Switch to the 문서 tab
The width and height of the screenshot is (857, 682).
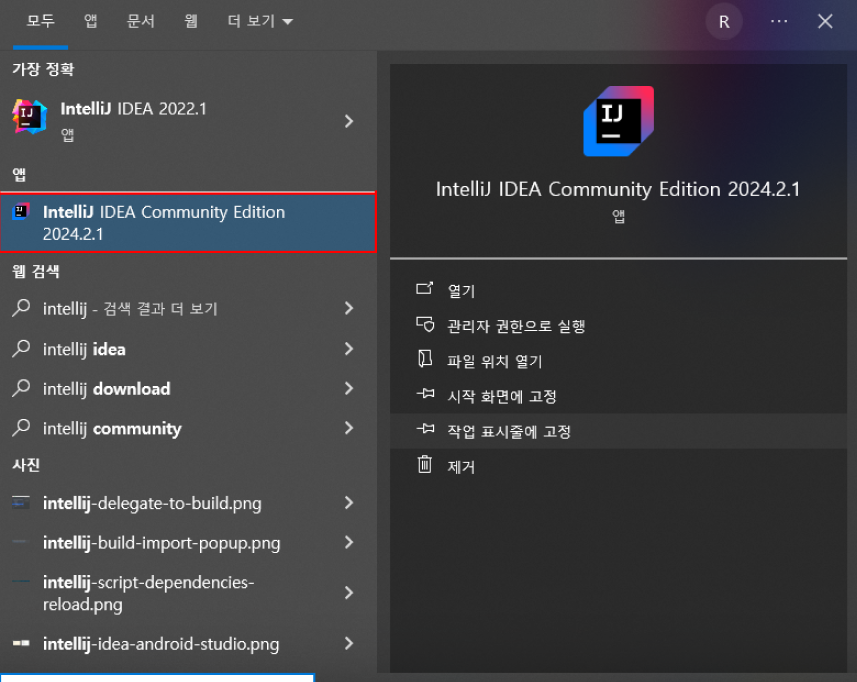[x=140, y=21]
